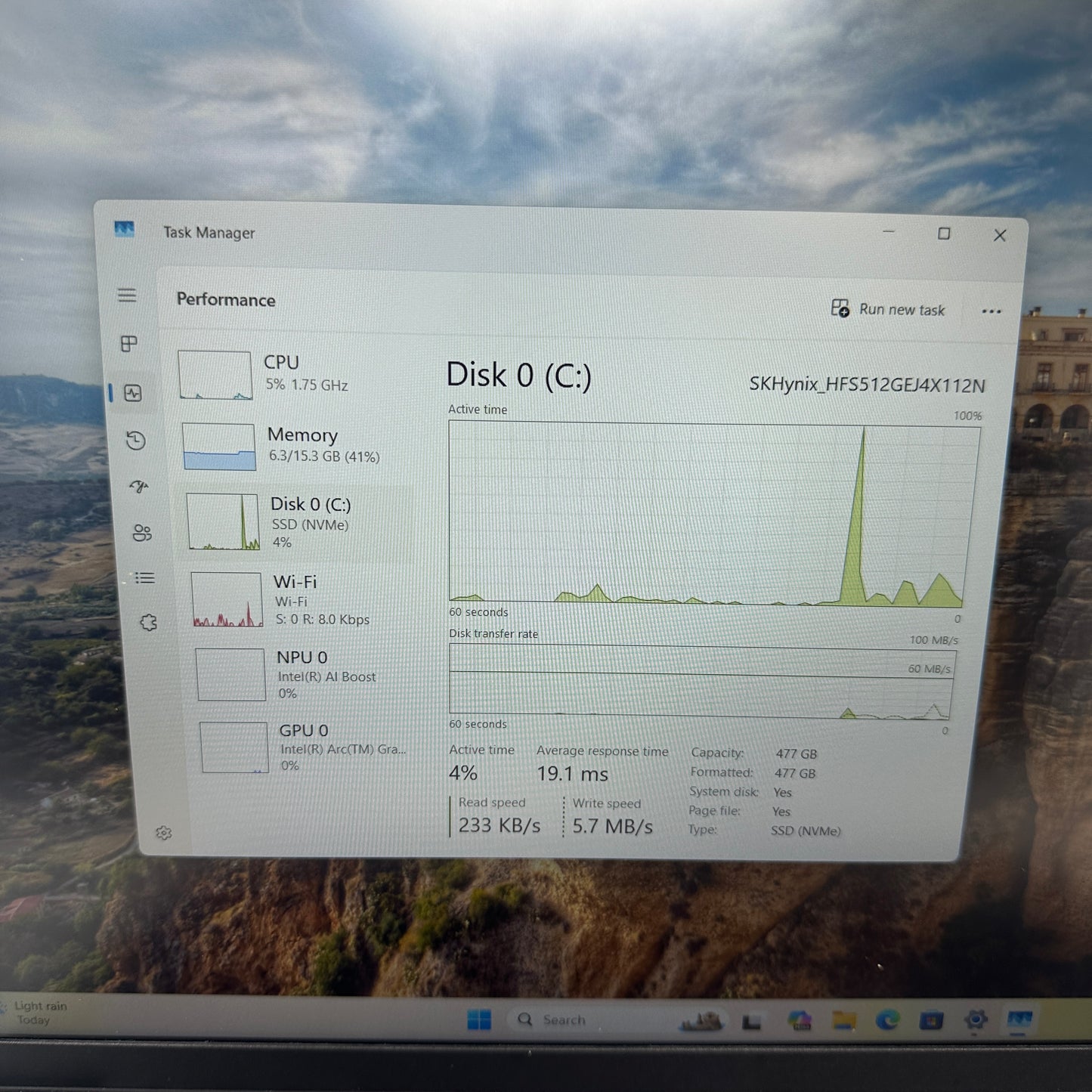Open the Startup apps page icon

pyautogui.click(x=139, y=487)
